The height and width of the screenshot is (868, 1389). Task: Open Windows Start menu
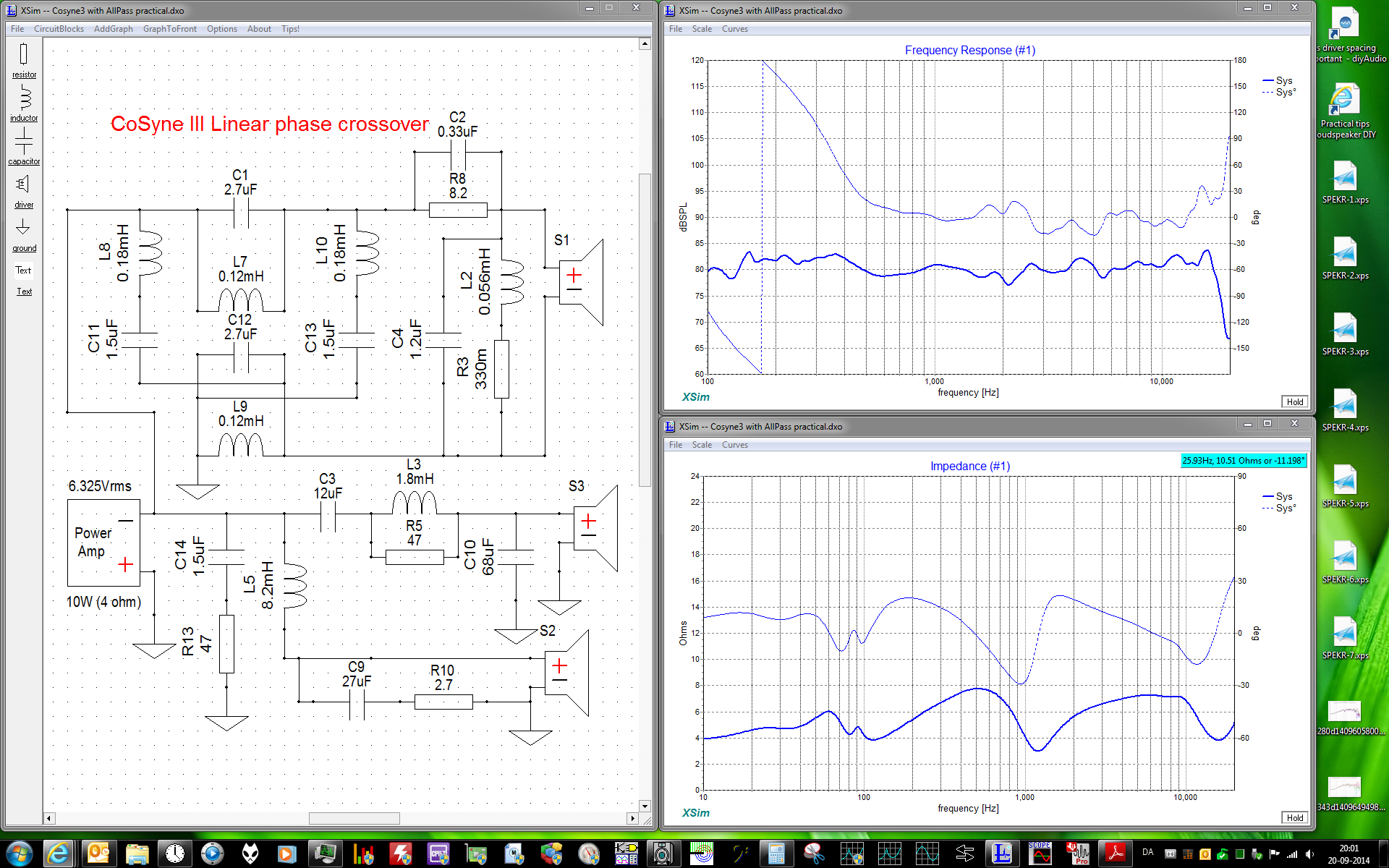tap(18, 854)
